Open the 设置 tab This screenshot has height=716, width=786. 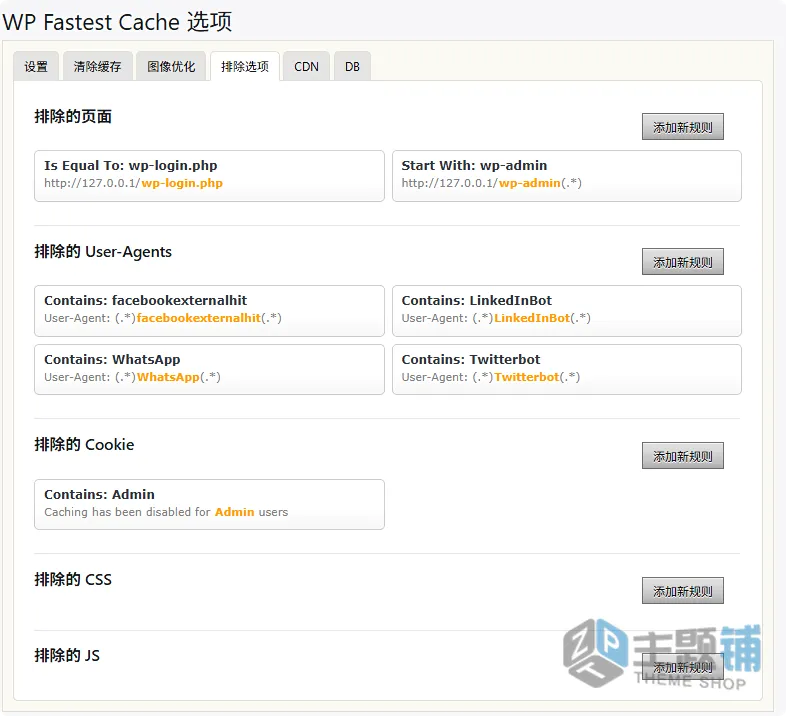coord(36,66)
